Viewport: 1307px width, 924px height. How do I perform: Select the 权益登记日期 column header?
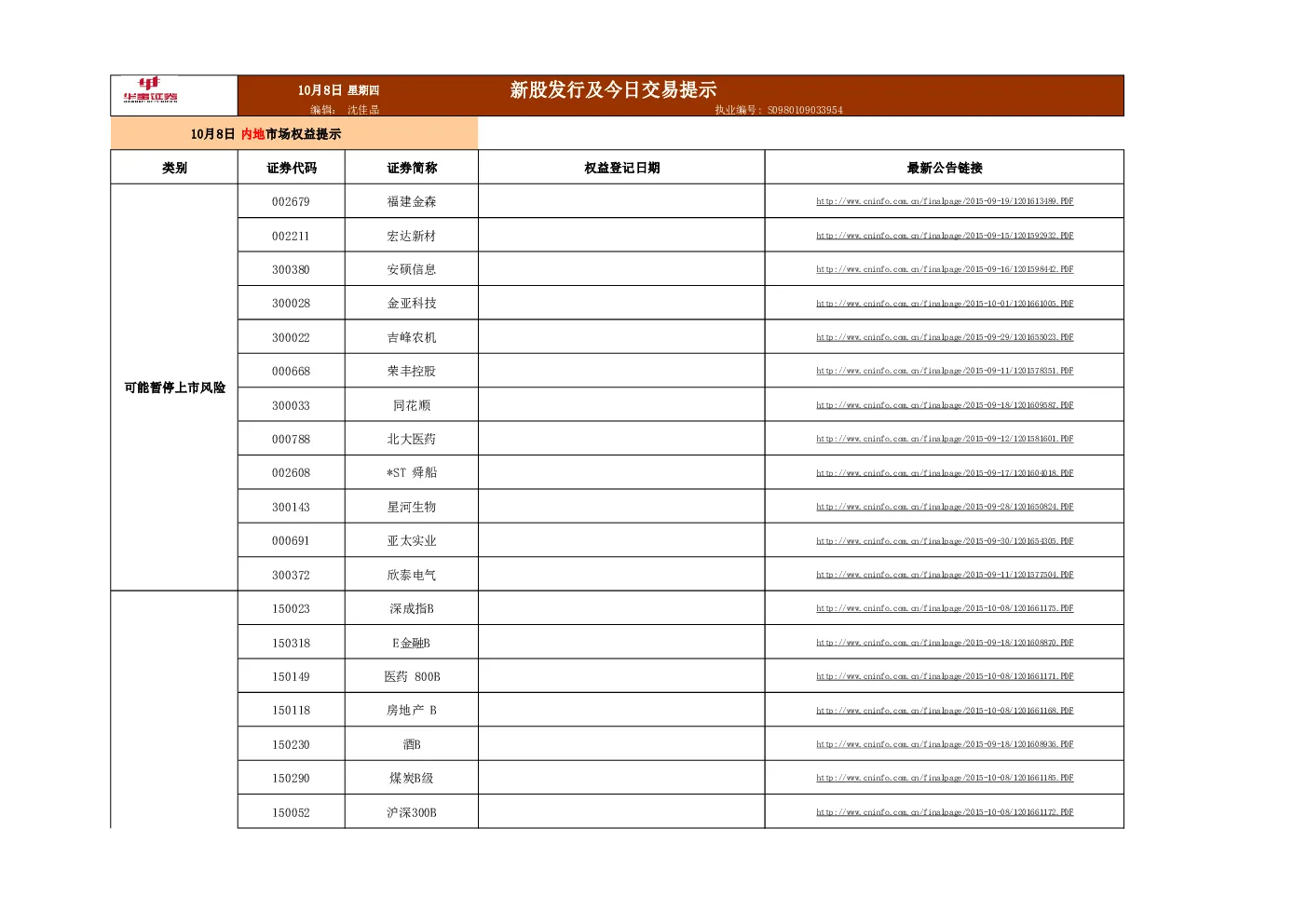[621, 168]
